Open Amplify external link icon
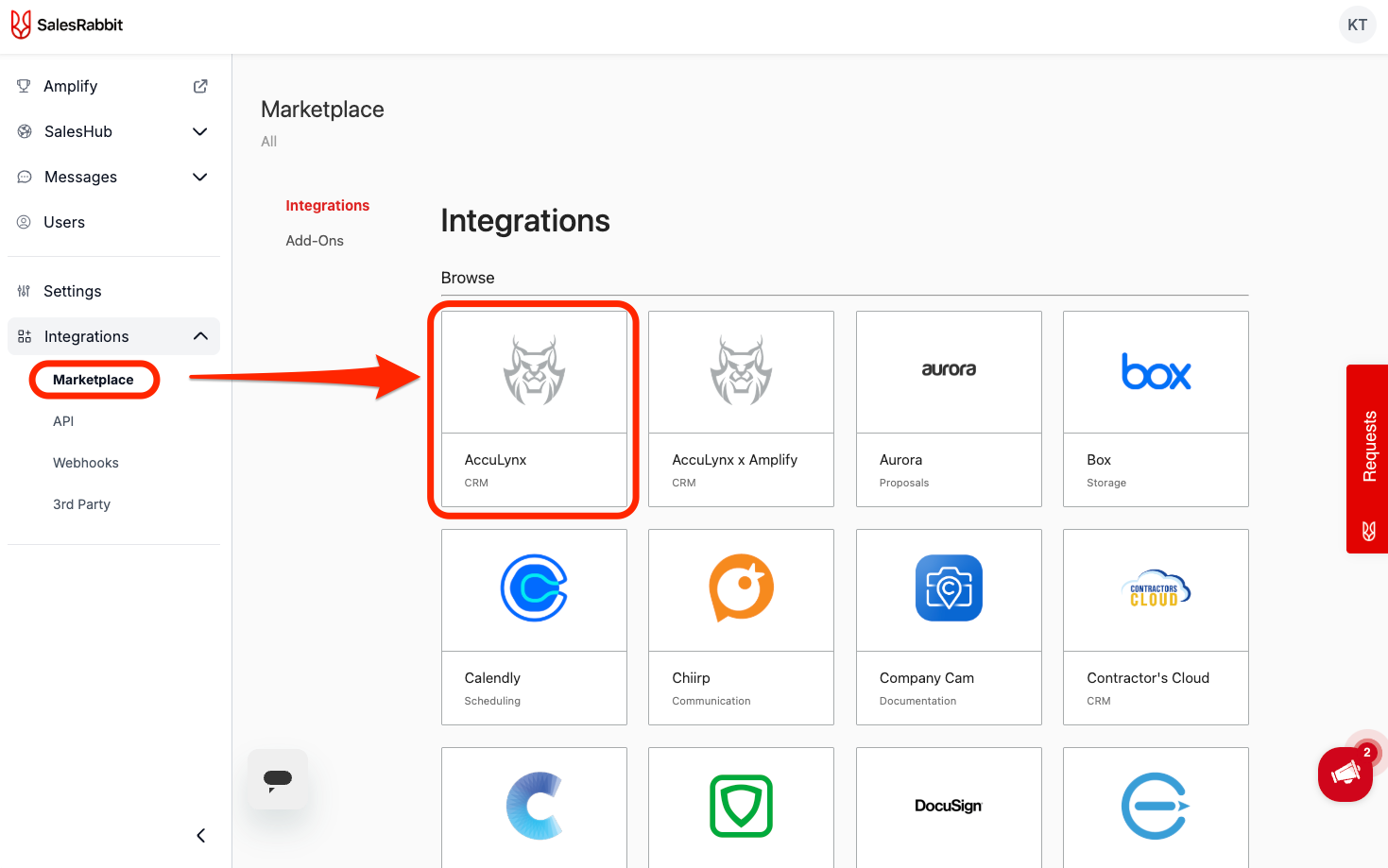This screenshot has height=868, width=1388. click(x=200, y=86)
